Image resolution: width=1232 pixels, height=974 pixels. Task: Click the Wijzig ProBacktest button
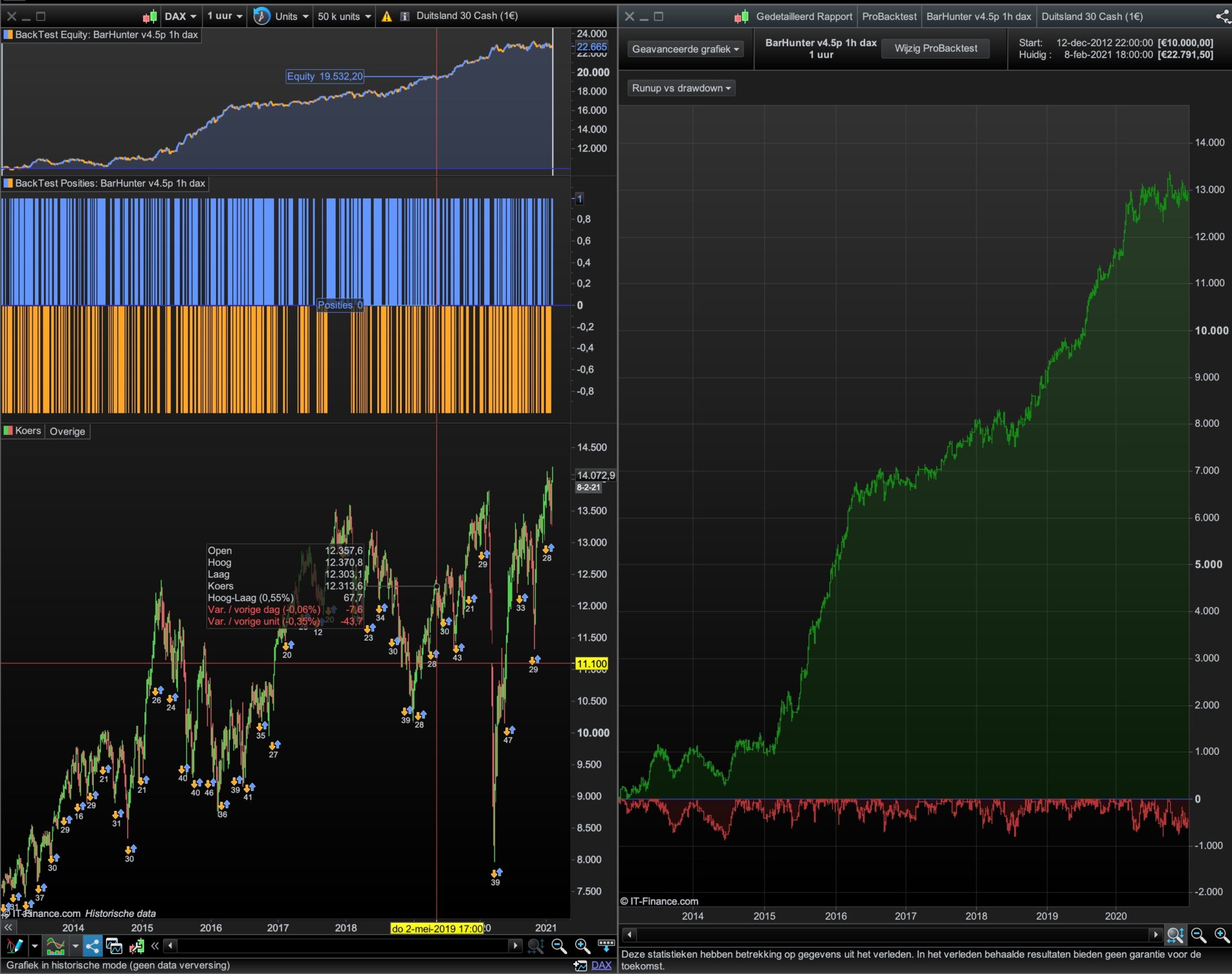(x=935, y=48)
